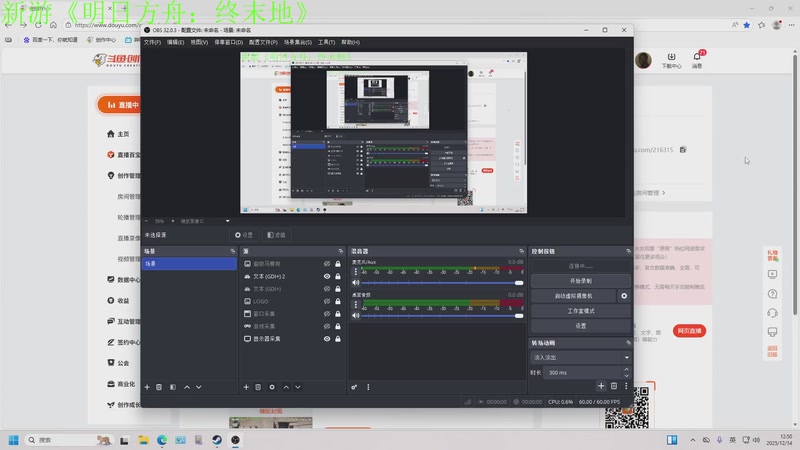Click the Windows Start button
800x450 pixels.
click(x=14, y=440)
